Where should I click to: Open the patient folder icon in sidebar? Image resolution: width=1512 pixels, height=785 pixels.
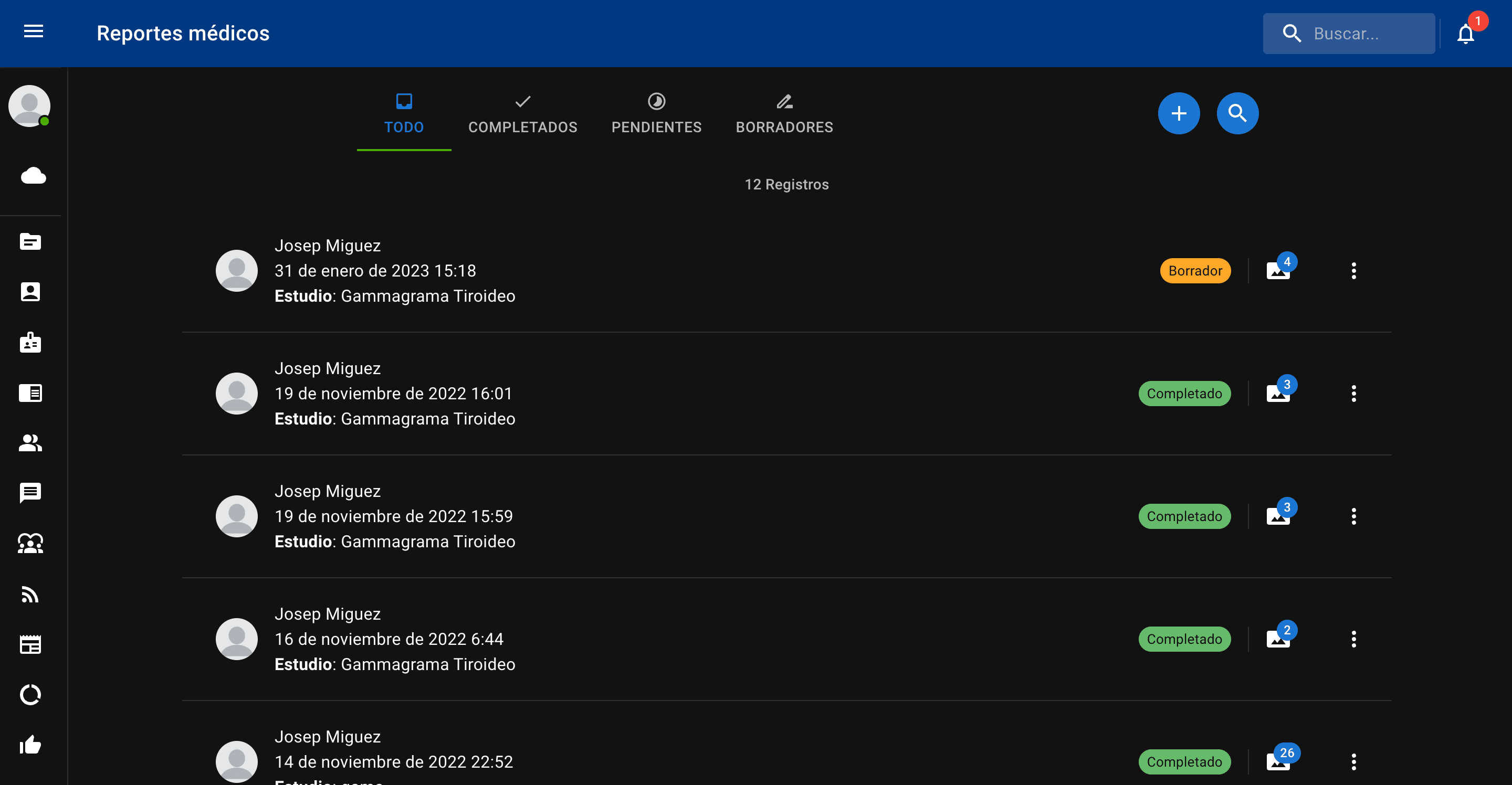[x=30, y=241]
